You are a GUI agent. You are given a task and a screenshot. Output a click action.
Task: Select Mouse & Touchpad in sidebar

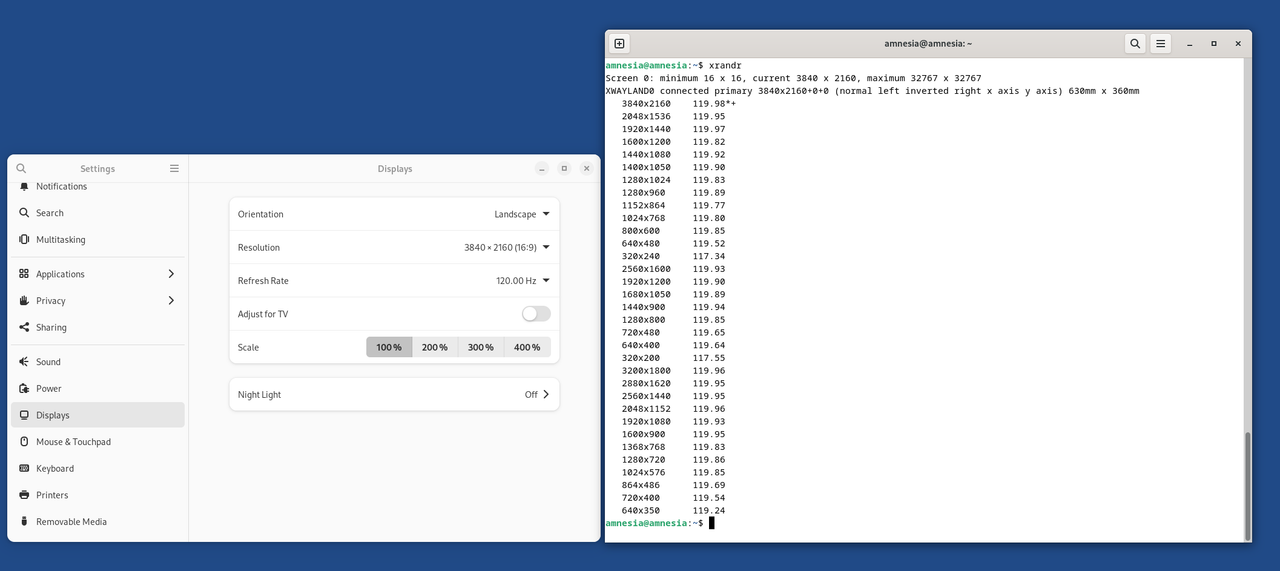(x=98, y=442)
